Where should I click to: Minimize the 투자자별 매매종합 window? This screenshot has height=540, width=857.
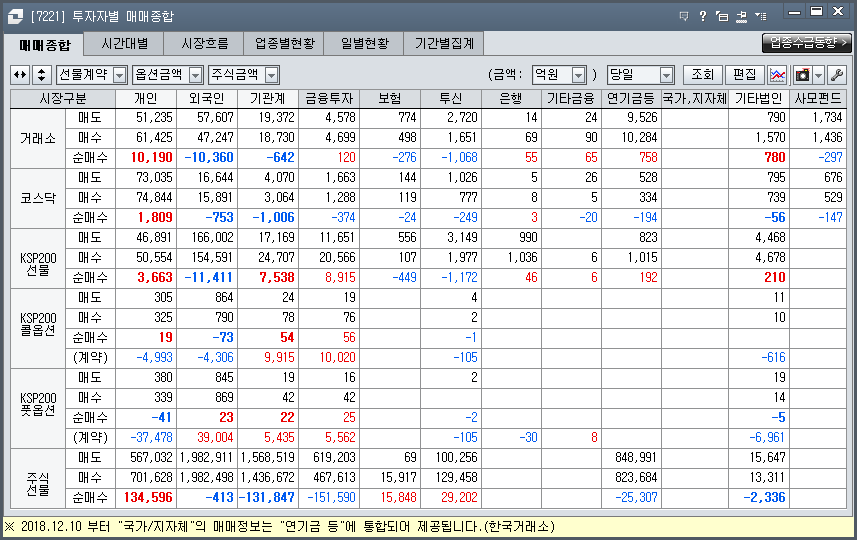click(x=795, y=11)
